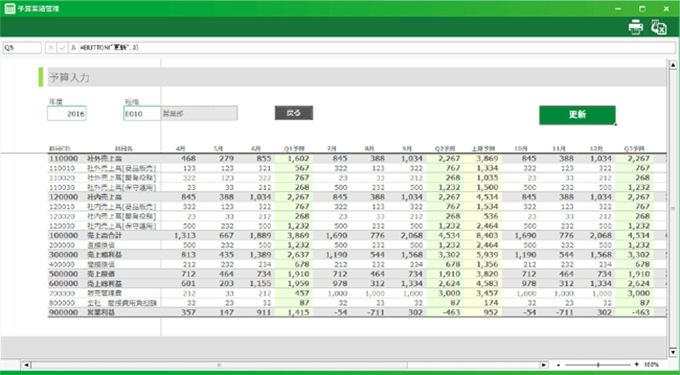Click the formula bar confirm checkmark icon

[62, 48]
